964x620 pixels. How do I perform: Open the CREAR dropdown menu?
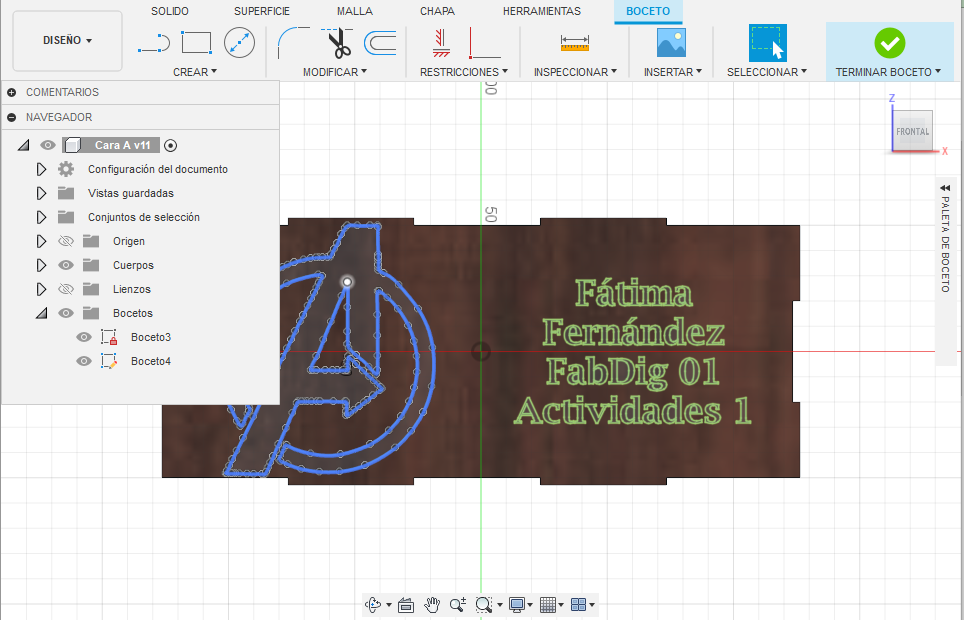[195, 72]
